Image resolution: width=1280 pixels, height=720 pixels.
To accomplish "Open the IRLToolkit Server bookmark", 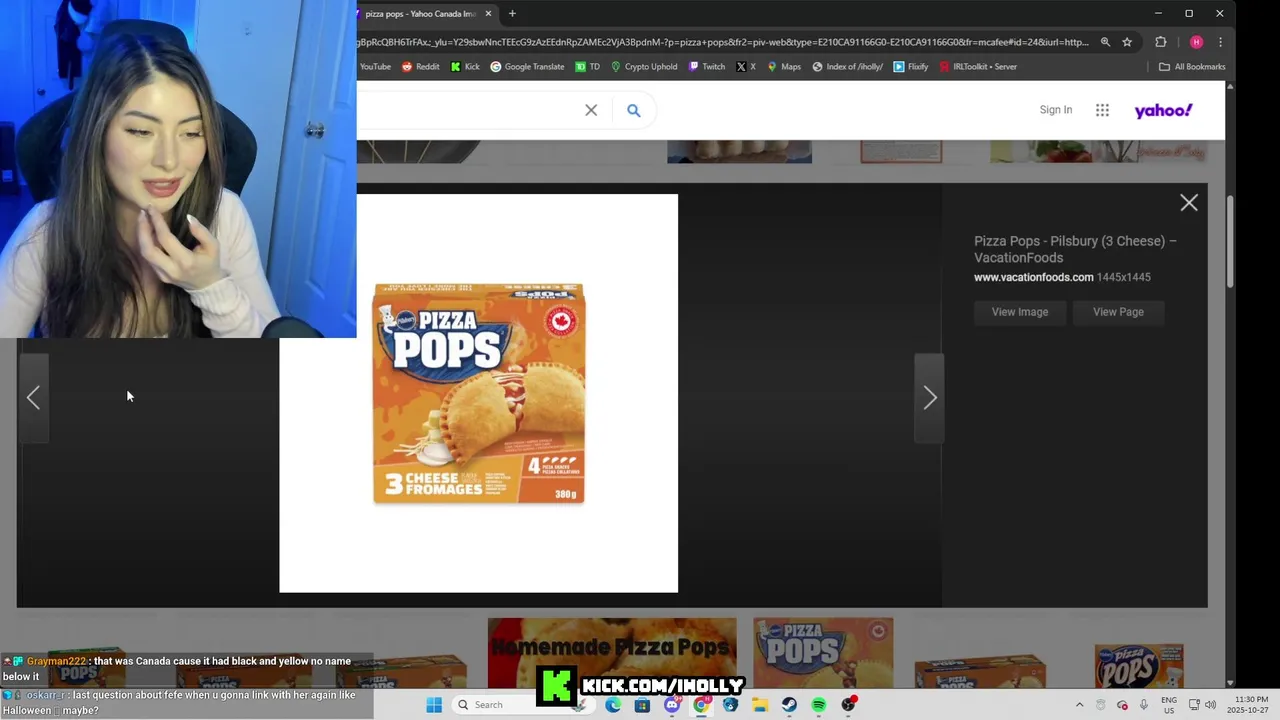I will 978,67.
